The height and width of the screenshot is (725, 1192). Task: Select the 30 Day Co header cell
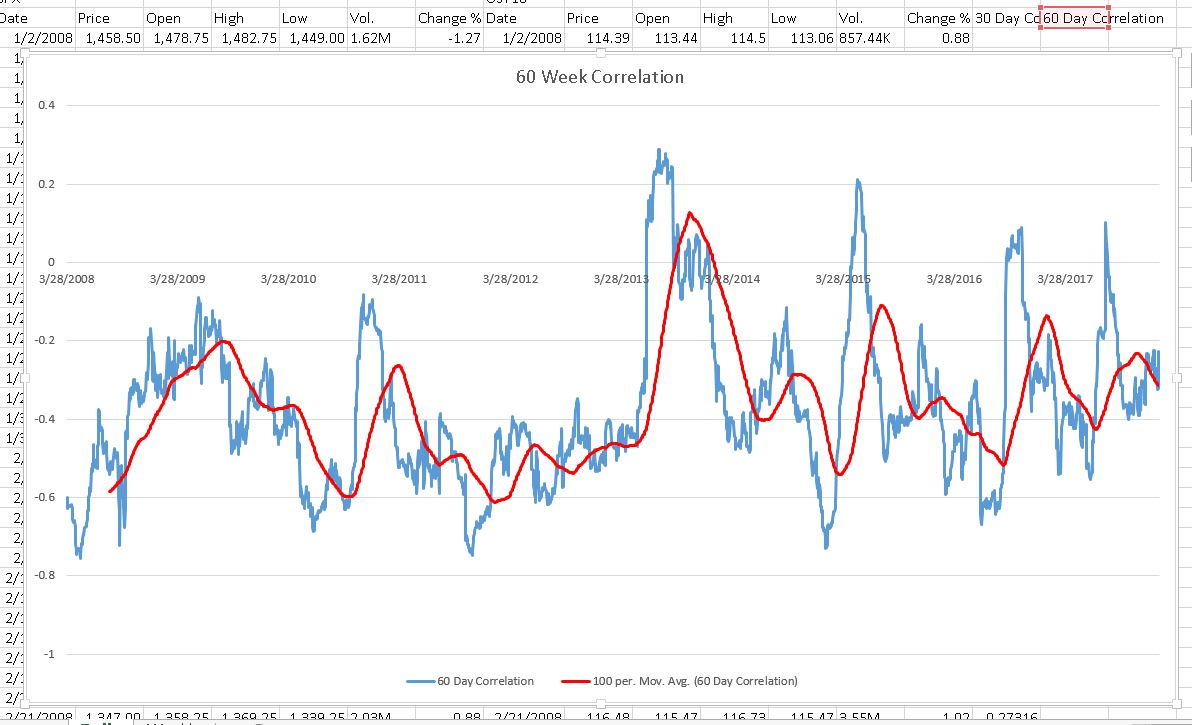tap(1008, 17)
